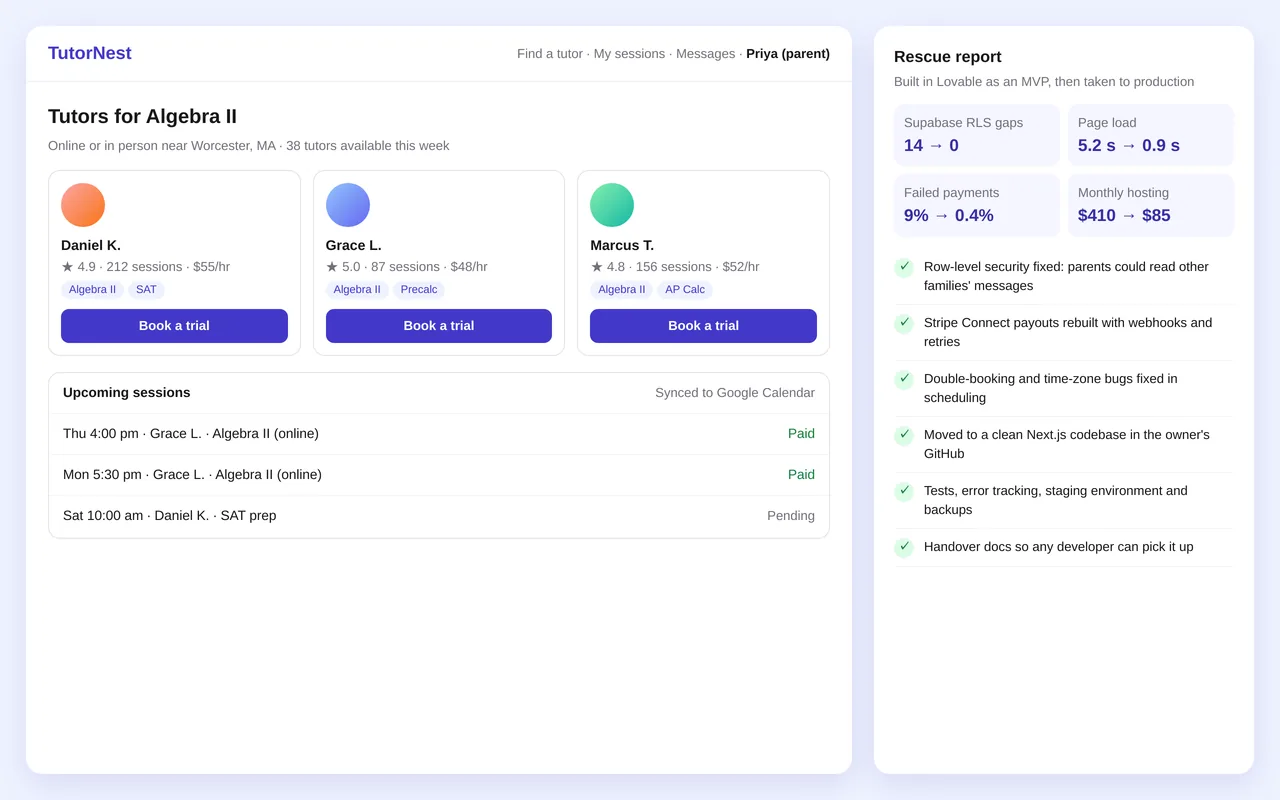Click the Upcoming sessions heading
Viewport: 1280px width, 800px height.
[x=127, y=393]
